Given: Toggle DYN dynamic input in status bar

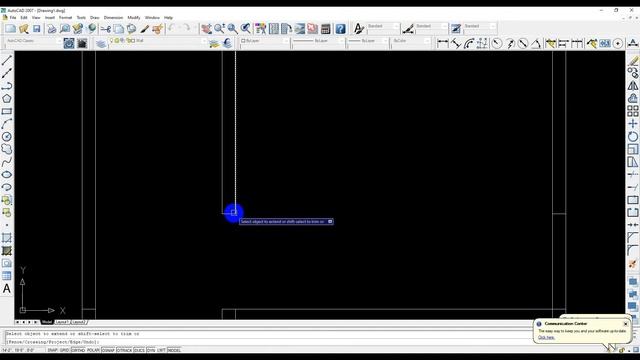Looking at the screenshot, I should pos(151,350).
